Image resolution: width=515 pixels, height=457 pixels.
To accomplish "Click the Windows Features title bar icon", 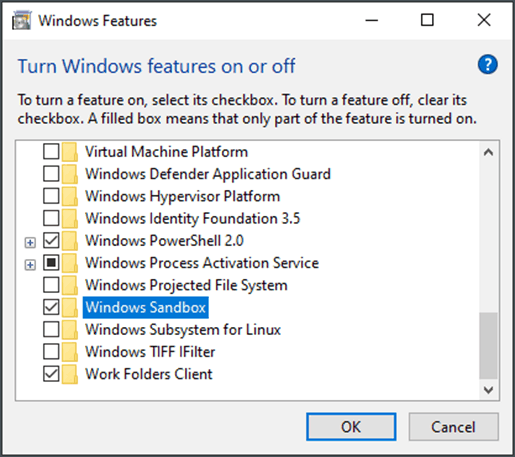I will (22, 21).
